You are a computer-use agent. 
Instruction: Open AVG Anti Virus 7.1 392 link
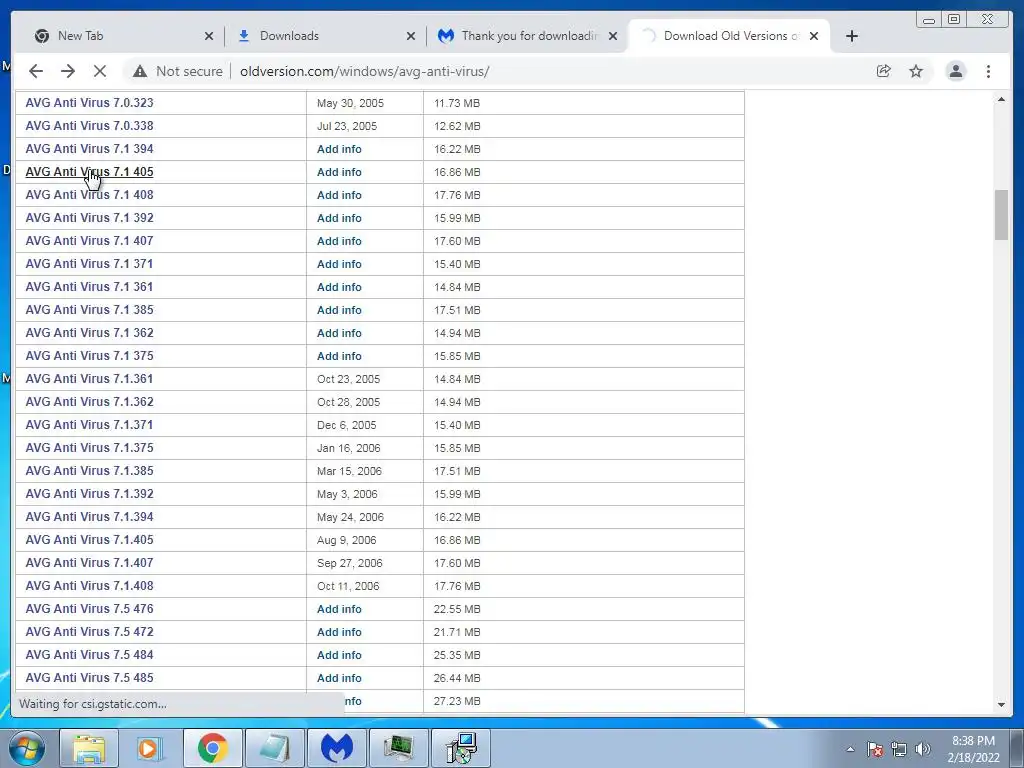click(89, 217)
